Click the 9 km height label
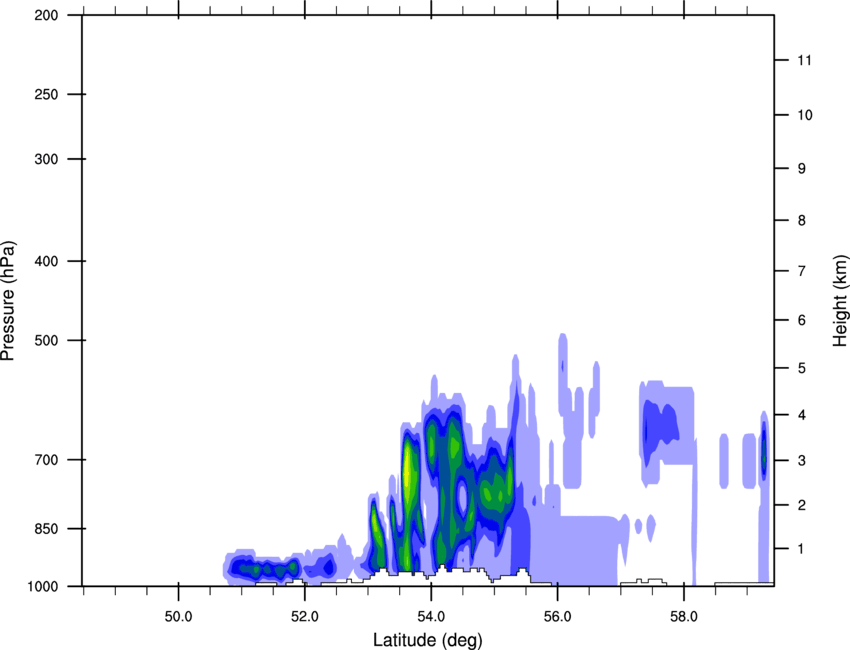Image resolution: width=850 pixels, height=650 pixels. click(x=802, y=169)
